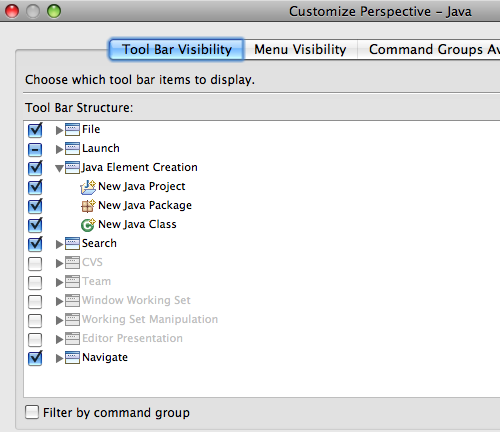Uncheck the Navigate checkbox
Viewport: 500px width, 432px height.
[x=35, y=358]
